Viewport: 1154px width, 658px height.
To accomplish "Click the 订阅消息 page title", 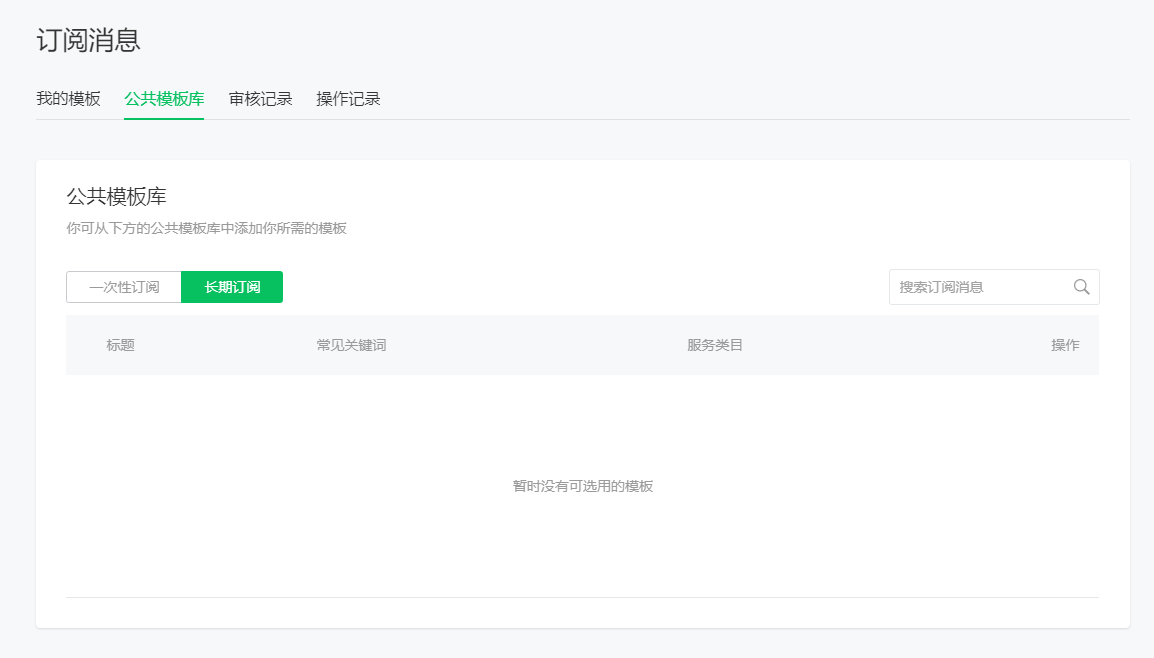I will [x=88, y=40].
